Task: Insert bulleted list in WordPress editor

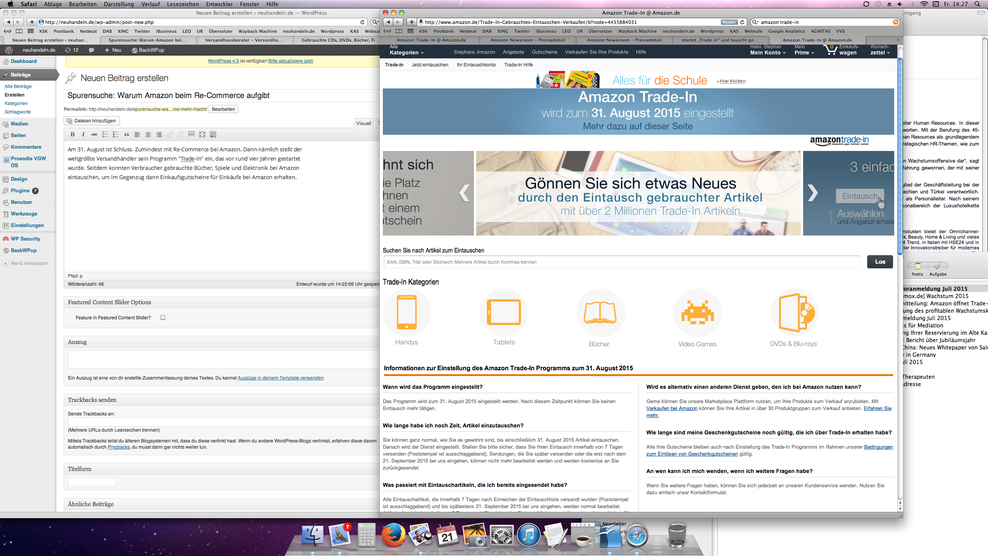Action: pos(105,134)
